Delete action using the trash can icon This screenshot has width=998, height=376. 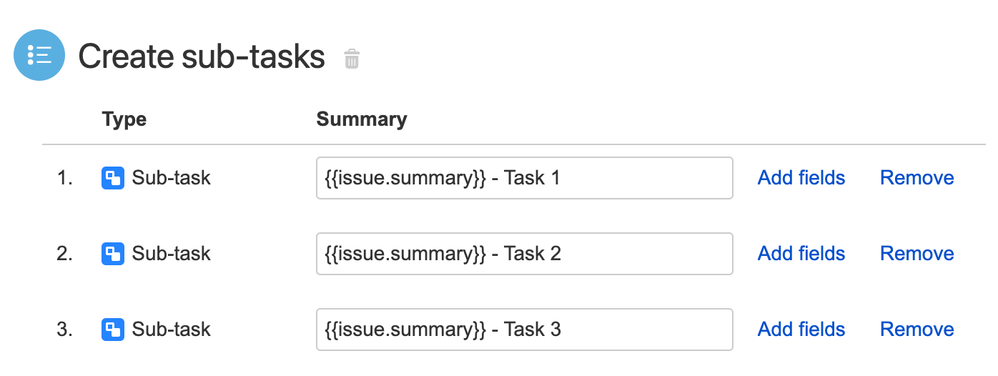[x=351, y=59]
